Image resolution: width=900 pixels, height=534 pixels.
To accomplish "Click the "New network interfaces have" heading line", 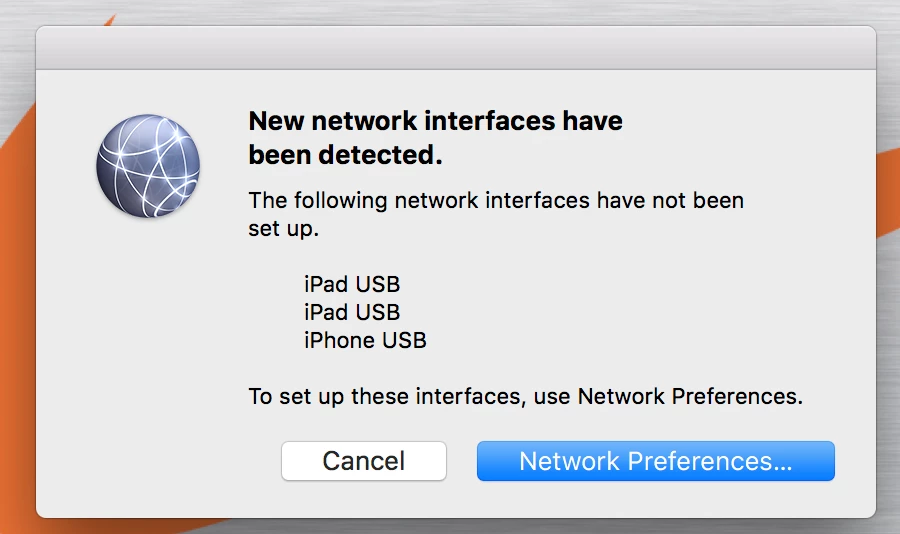I will click(435, 121).
